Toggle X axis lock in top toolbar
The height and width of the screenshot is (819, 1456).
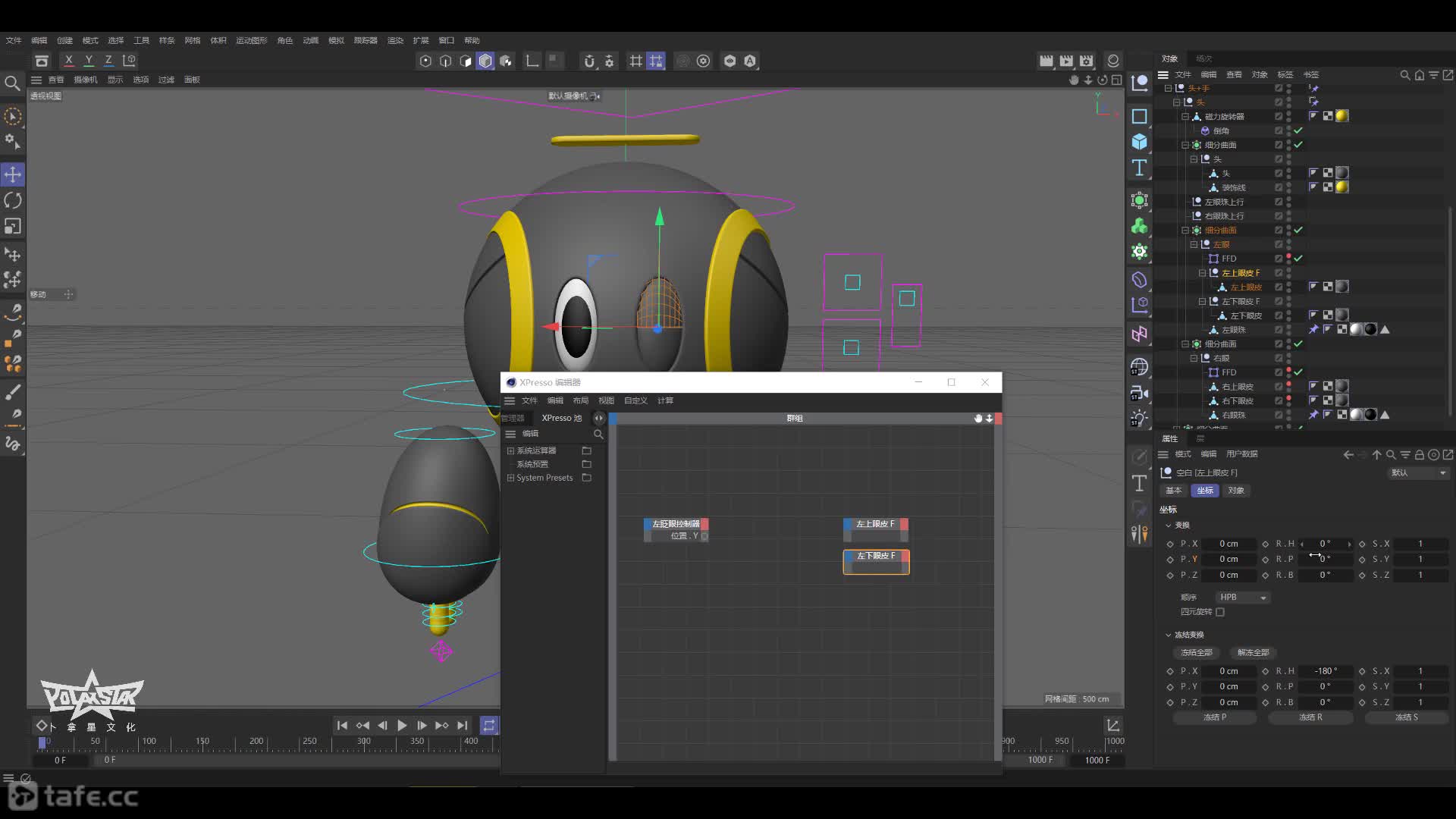tap(69, 61)
